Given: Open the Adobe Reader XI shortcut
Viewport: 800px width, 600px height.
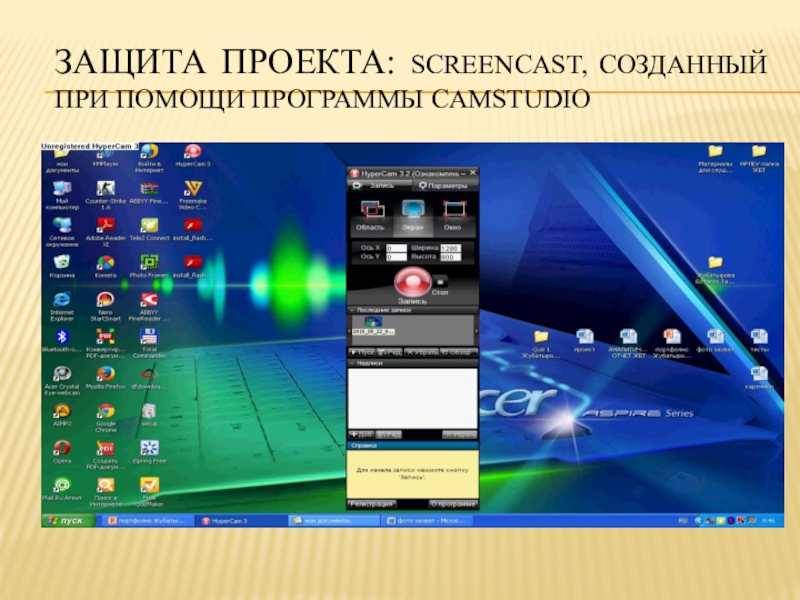Looking at the screenshot, I should [x=106, y=233].
